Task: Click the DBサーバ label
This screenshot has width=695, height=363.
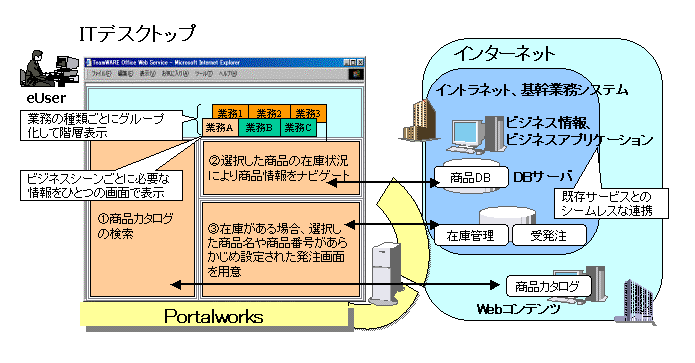Action: (x=543, y=177)
